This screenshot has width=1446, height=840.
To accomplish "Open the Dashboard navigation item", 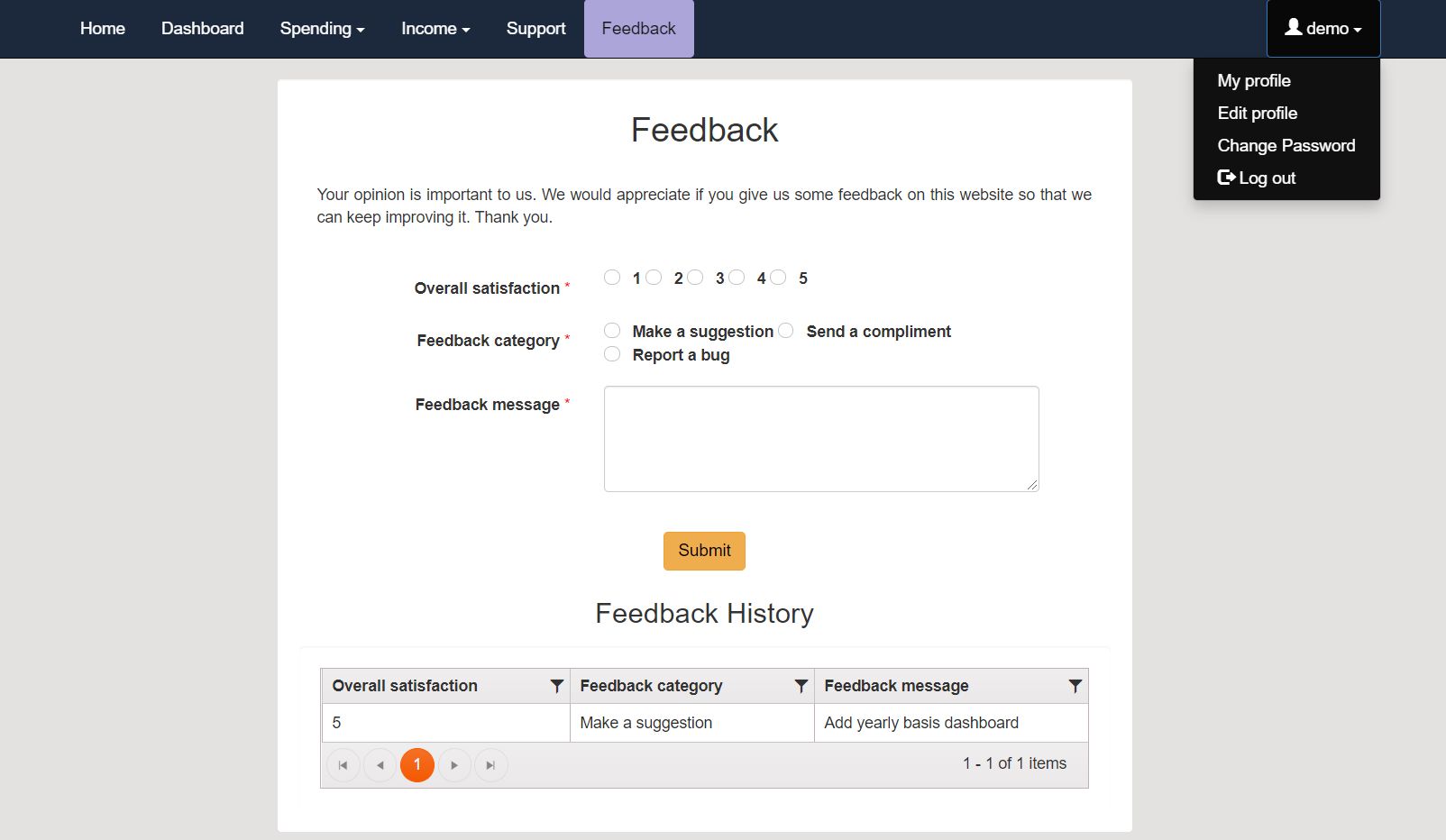I will (x=202, y=29).
